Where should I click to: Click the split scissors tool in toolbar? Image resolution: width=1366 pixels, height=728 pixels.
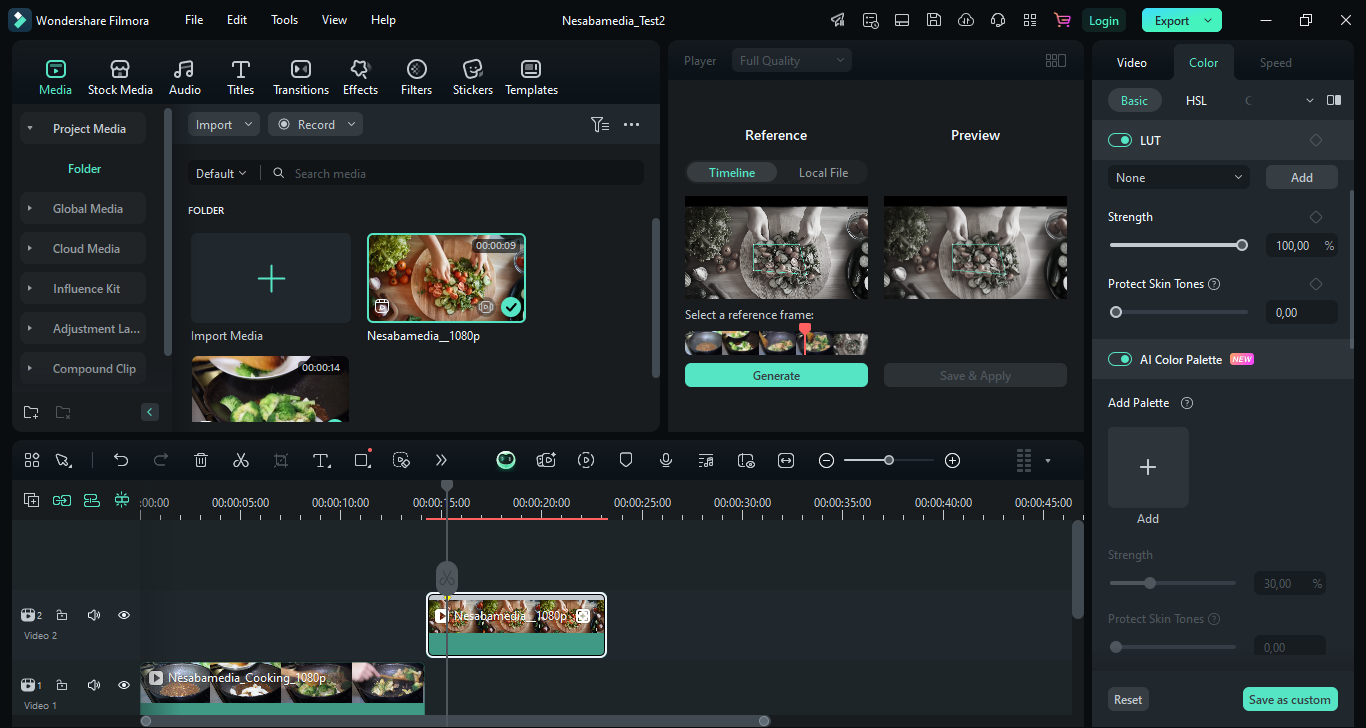tap(241, 460)
